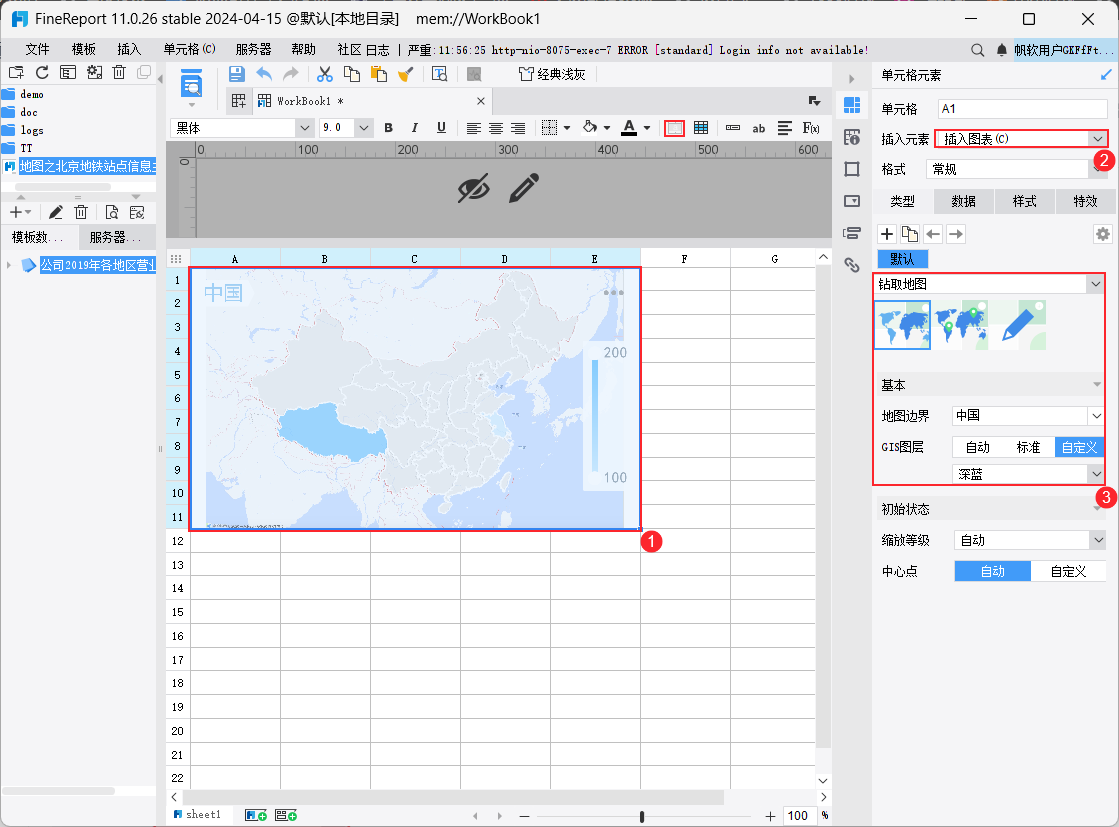This screenshot has height=827, width=1119.
Task: Open the 模板 menu
Action: pyautogui.click(x=84, y=49)
